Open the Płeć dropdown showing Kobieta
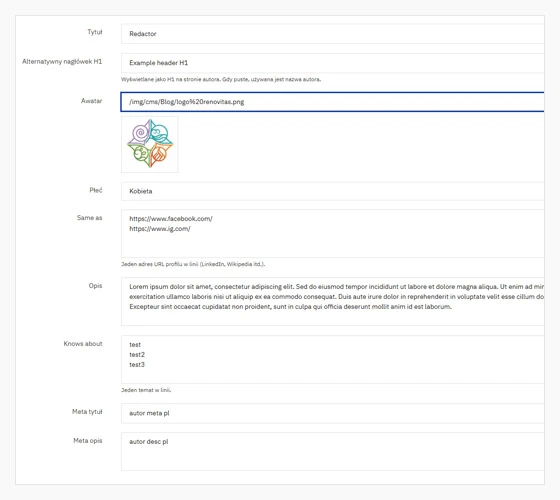 332,191
